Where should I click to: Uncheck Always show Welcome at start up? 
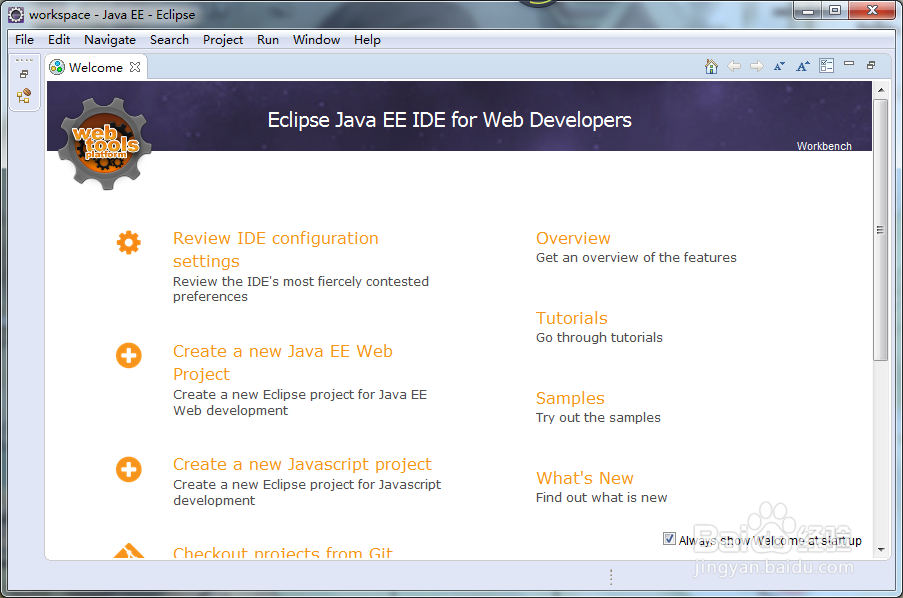pos(669,539)
